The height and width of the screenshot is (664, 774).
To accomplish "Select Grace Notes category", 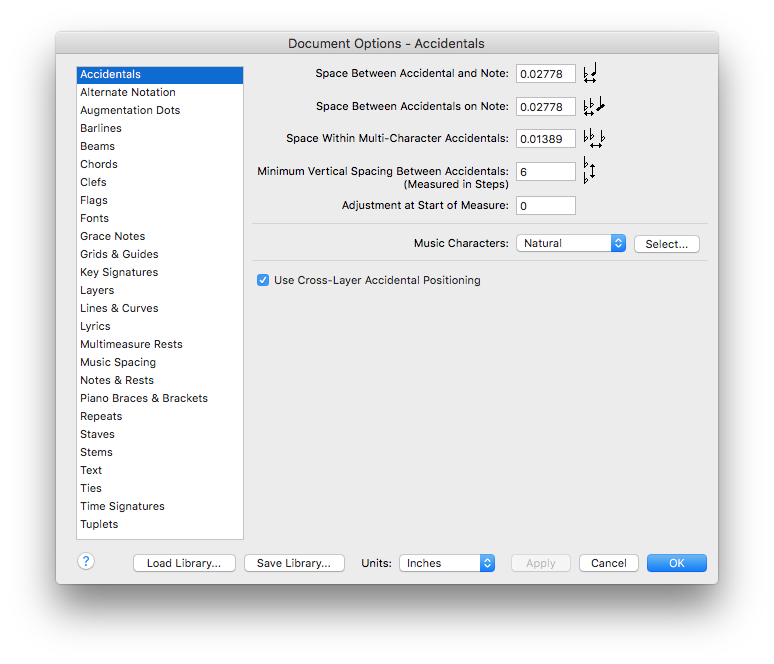I will point(160,236).
